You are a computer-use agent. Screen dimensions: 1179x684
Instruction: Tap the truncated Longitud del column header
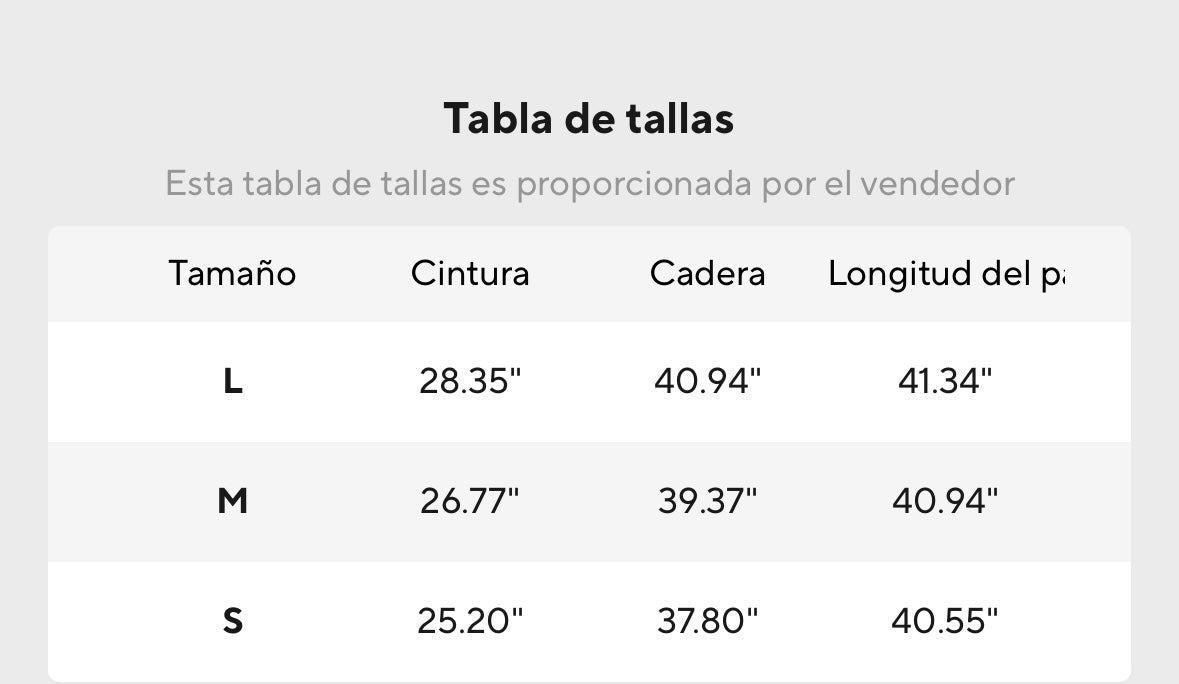click(945, 273)
